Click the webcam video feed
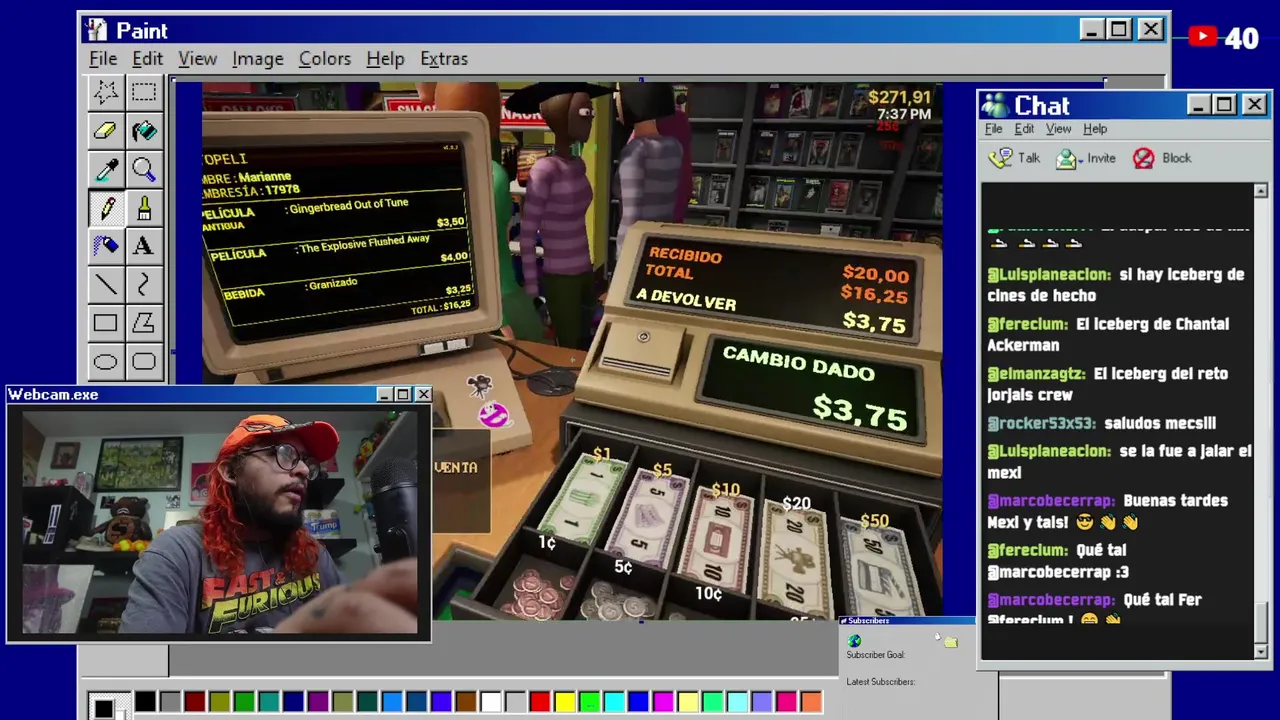This screenshot has height=720, width=1280. tap(219, 521)
